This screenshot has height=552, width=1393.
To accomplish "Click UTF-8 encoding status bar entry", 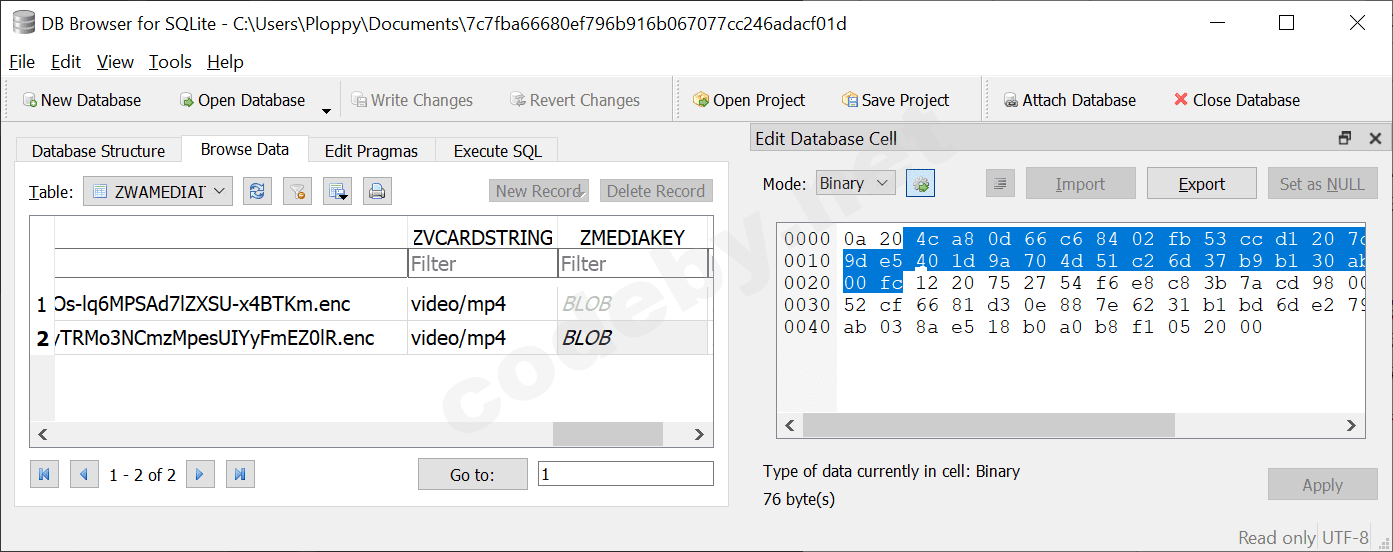I will tap(1344, 538).
